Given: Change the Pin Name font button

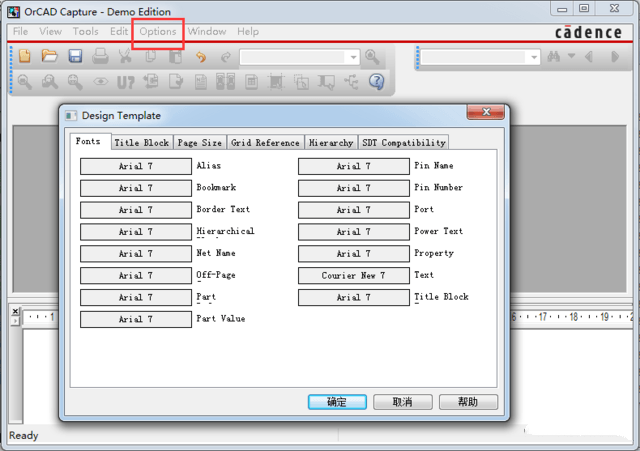Looking at the screenshot, I should [x=354, y=166].
